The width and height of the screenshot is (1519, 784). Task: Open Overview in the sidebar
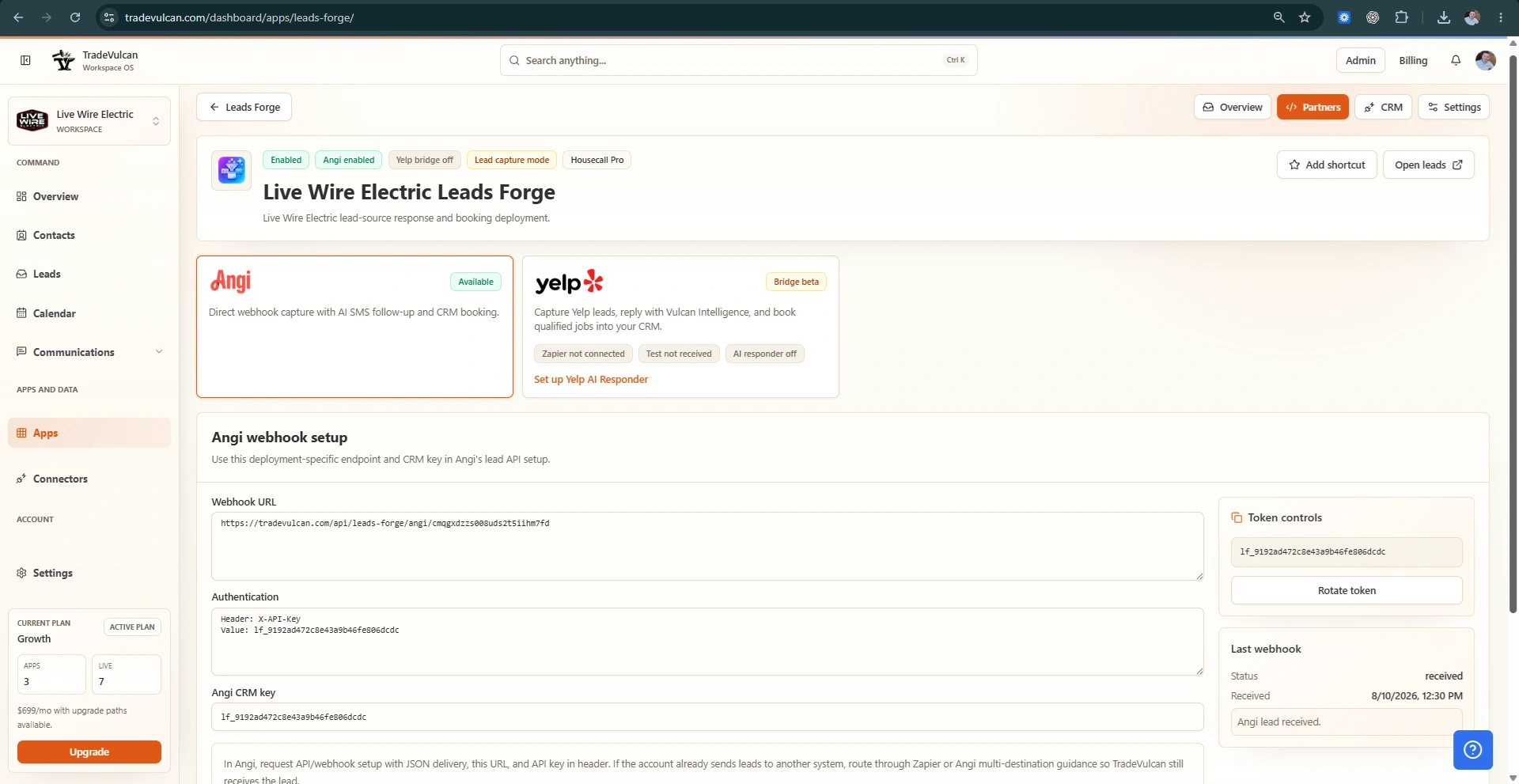pos(89,196)
